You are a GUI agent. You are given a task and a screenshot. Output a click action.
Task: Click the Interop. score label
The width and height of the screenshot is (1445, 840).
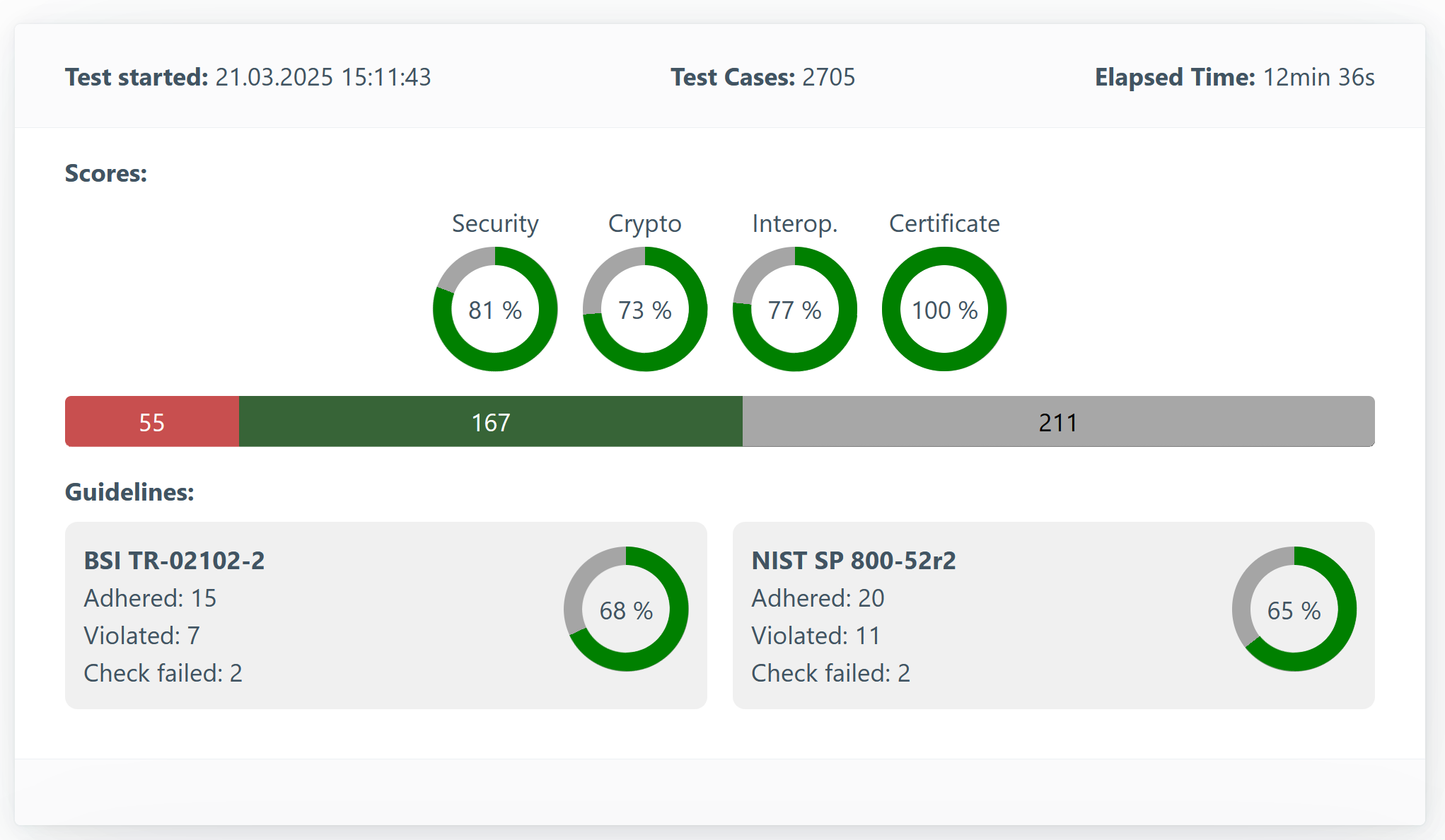(795, 224)
